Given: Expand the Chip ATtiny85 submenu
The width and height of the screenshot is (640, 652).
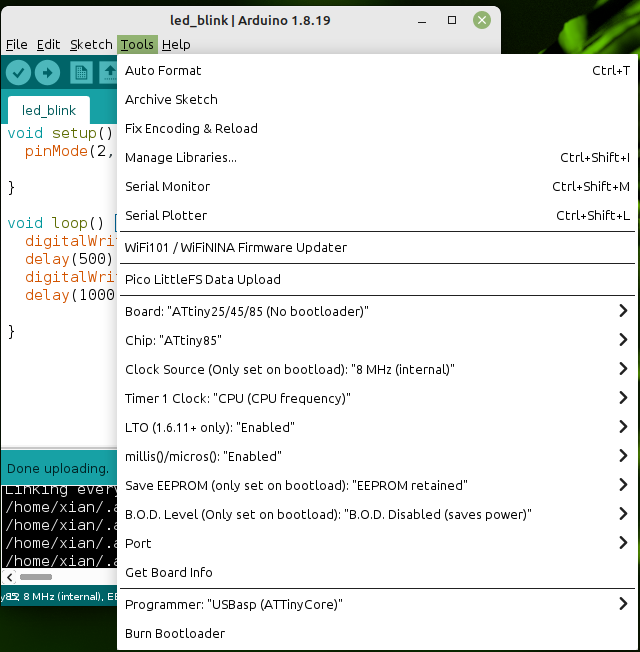Looking at the screenshot, I should coord(377,341).
